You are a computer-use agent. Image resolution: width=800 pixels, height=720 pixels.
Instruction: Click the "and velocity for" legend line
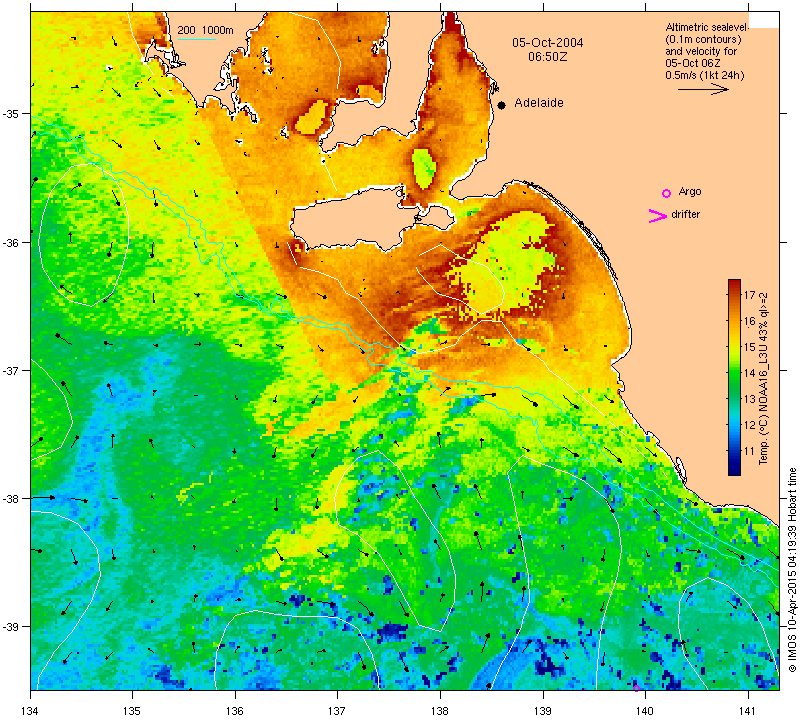[701, 51]
